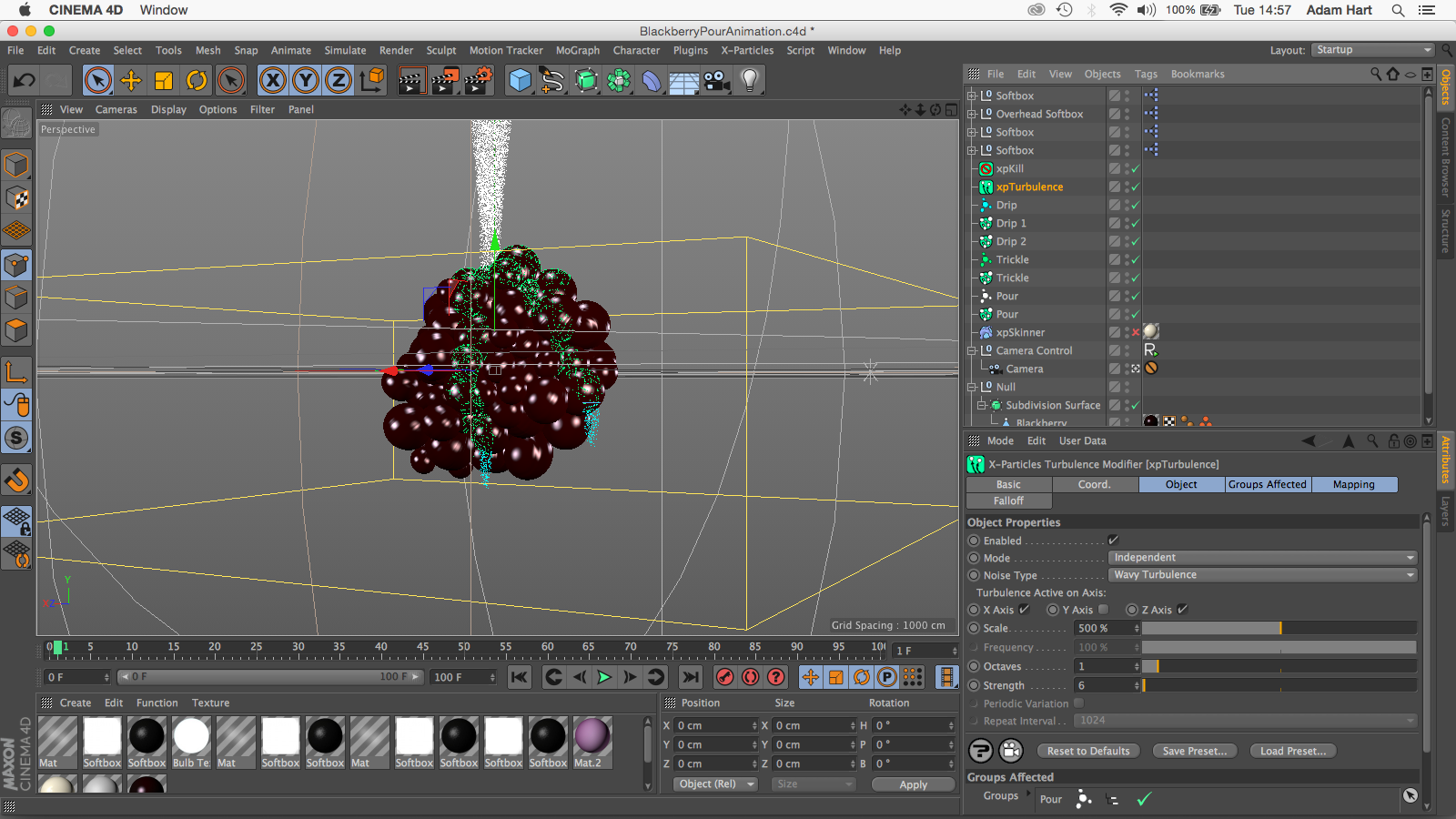
Task: Click frame 50 on the timeline
Action: click(464, 647)
